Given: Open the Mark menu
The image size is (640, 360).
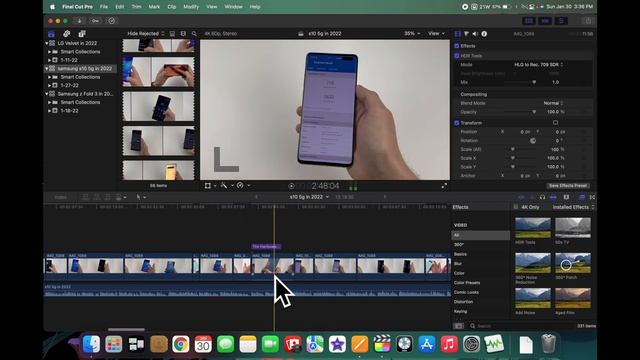Looking at the screenshot, I should click(x=154, y=7).
